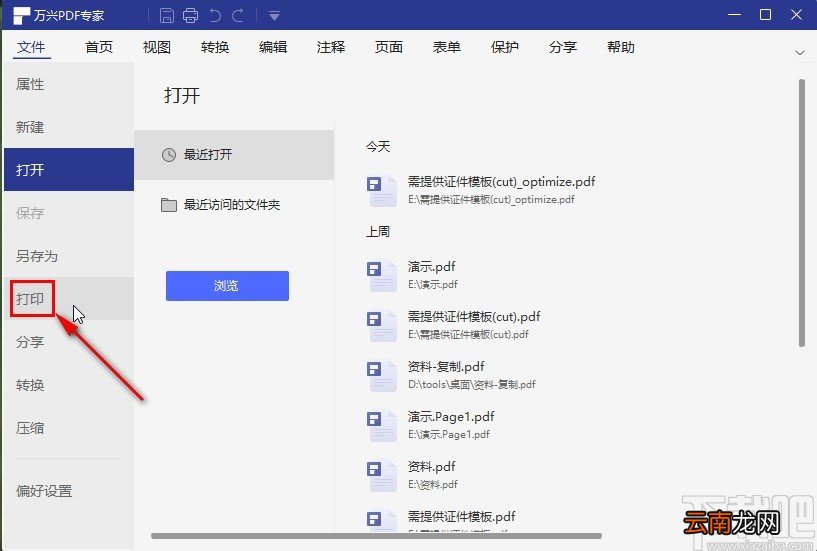Open the 转换 ribbon tab
817x551 pixels.
pyautogui.click(x=215, y=47)
